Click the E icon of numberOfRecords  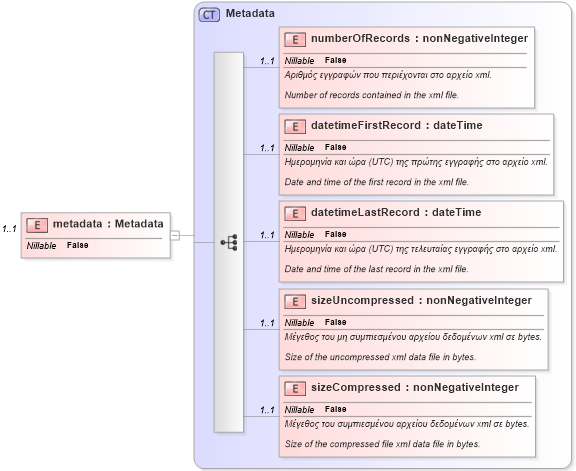click(x=295, y=39)
